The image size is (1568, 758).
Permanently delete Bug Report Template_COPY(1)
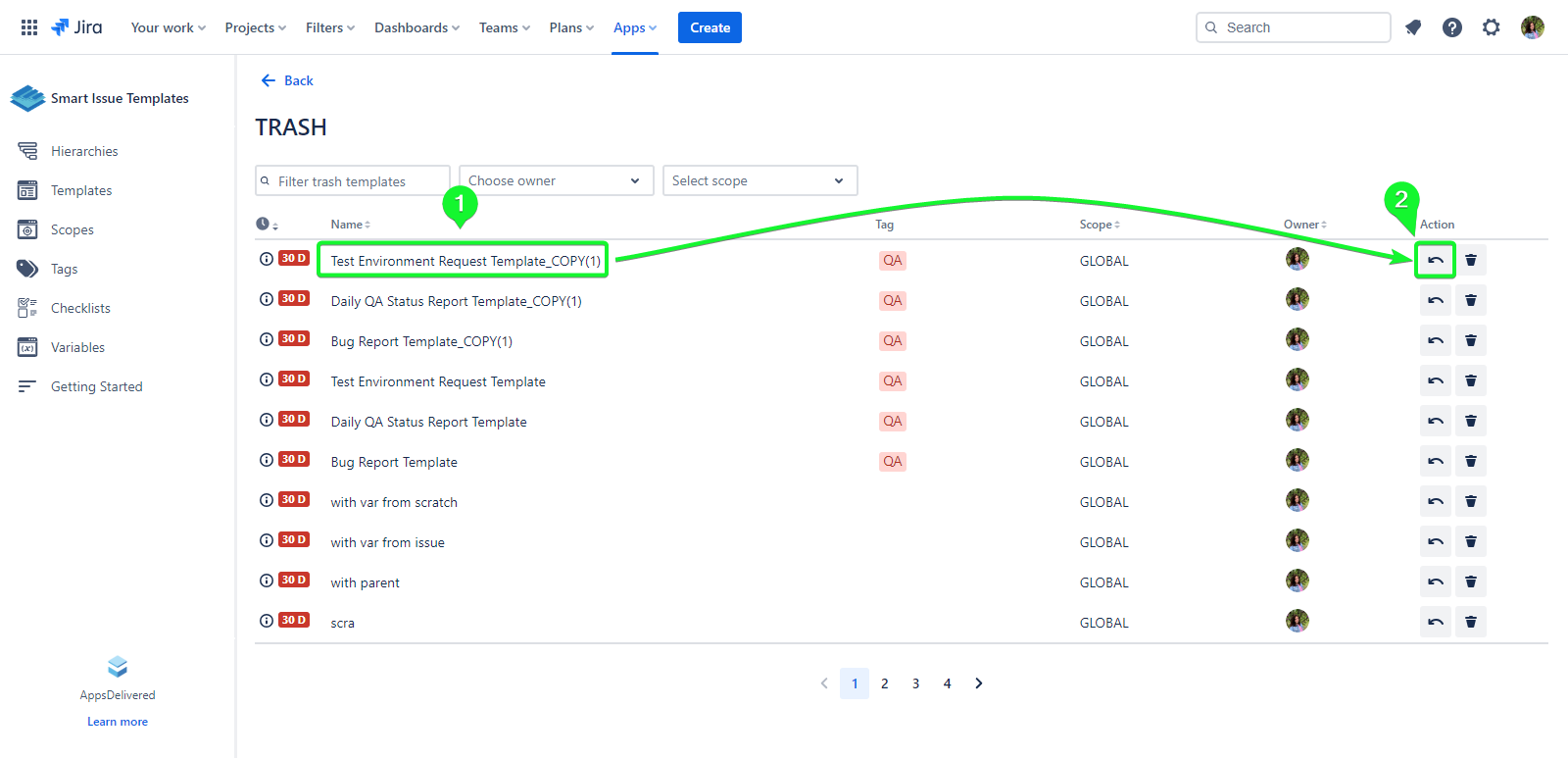coord(1470,341)
